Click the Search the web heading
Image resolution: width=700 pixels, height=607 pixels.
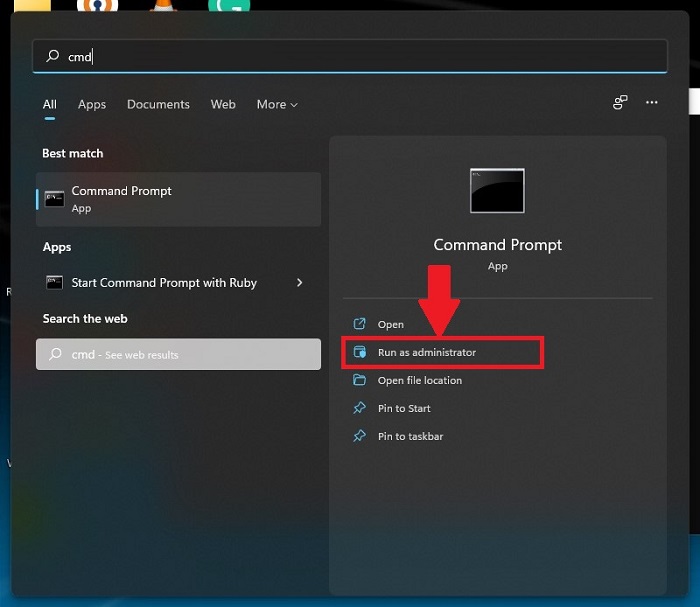click(85, 319)
